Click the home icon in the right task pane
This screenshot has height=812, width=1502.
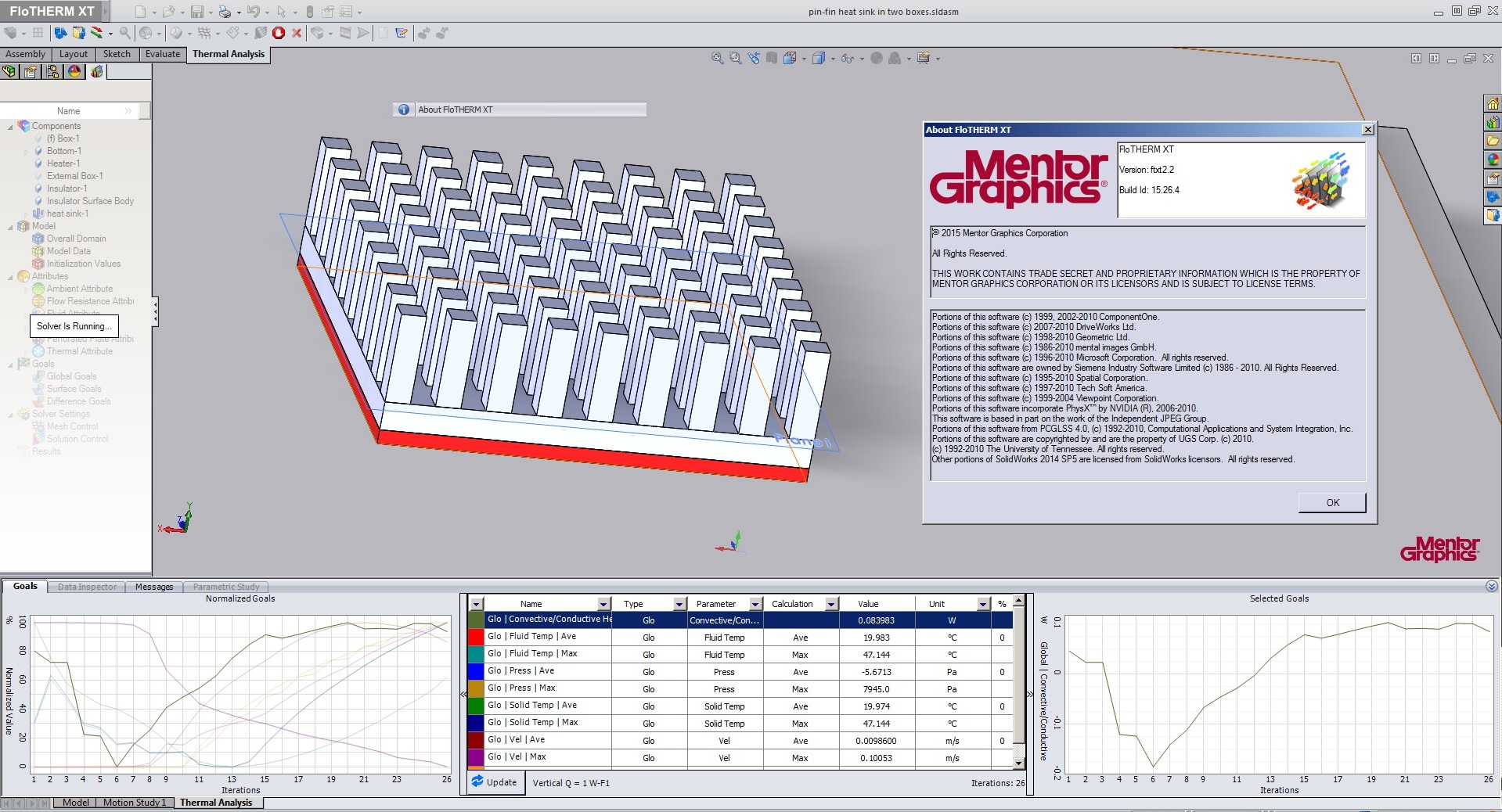(1493, 103)
